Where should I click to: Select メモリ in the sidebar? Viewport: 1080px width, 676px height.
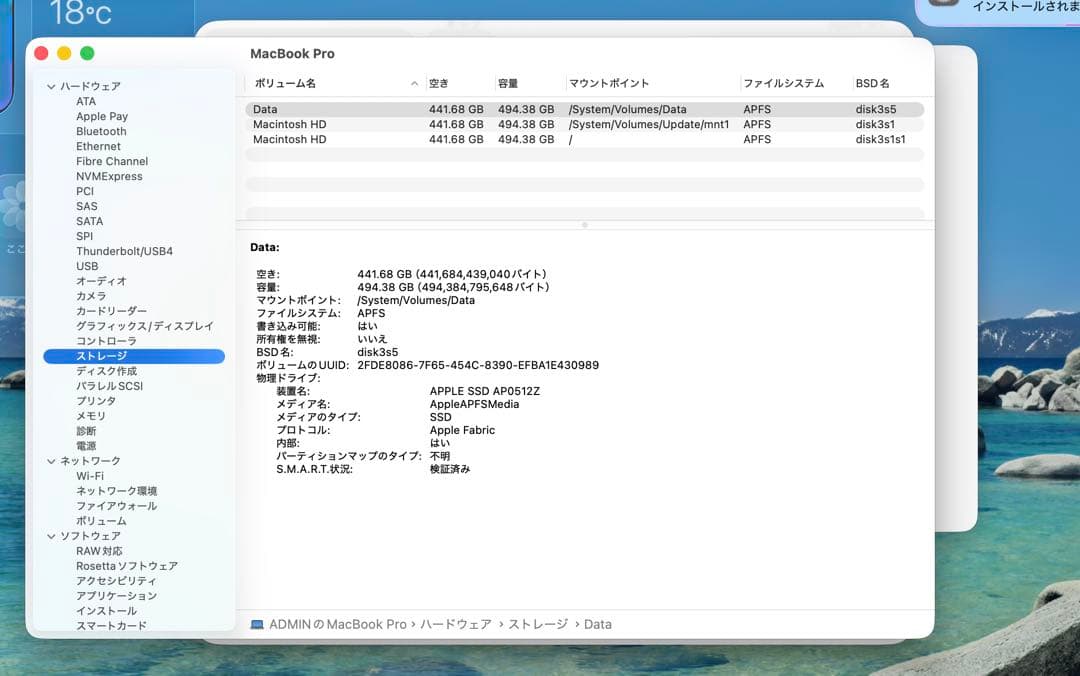[x=91, y=416]
